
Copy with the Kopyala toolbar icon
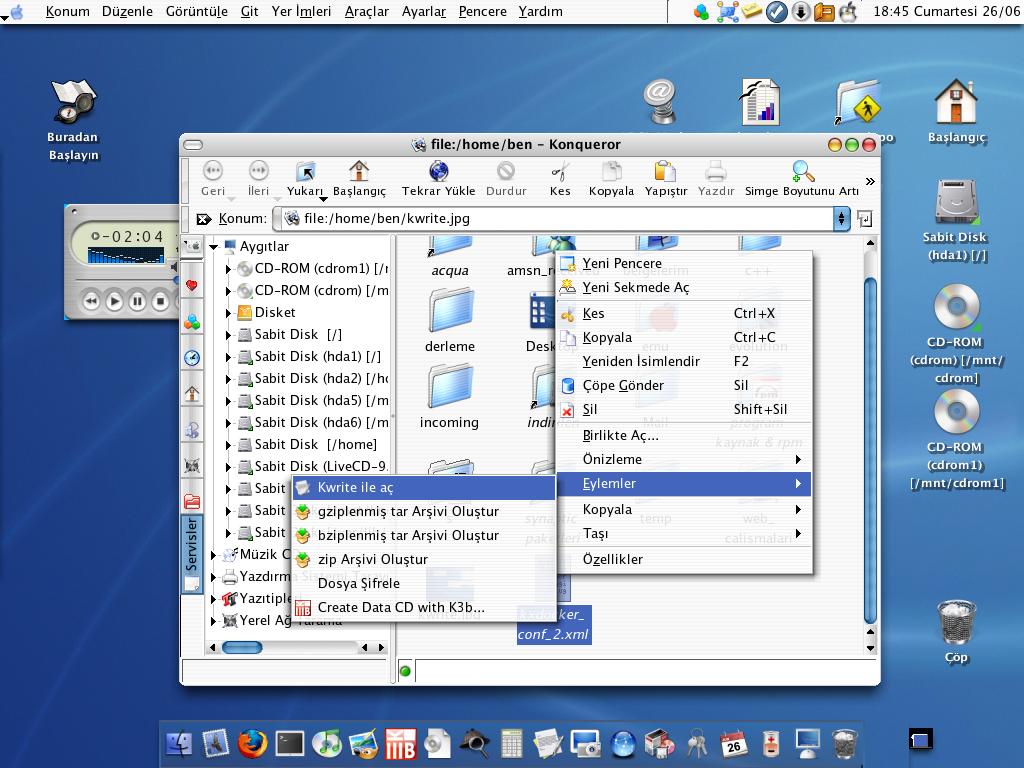point(611,172)
